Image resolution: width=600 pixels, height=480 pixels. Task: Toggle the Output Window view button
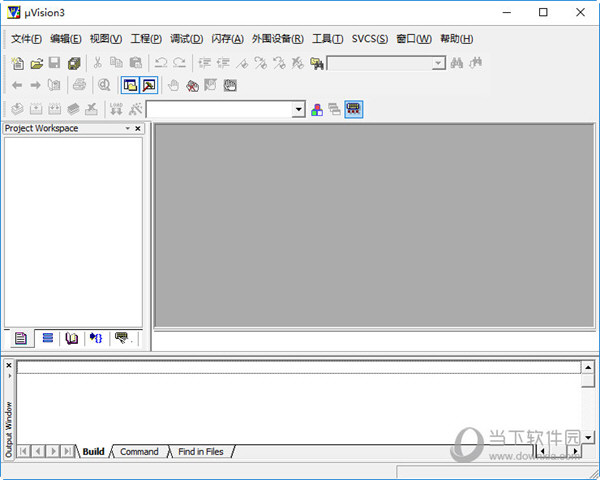(x=149, y=86)
